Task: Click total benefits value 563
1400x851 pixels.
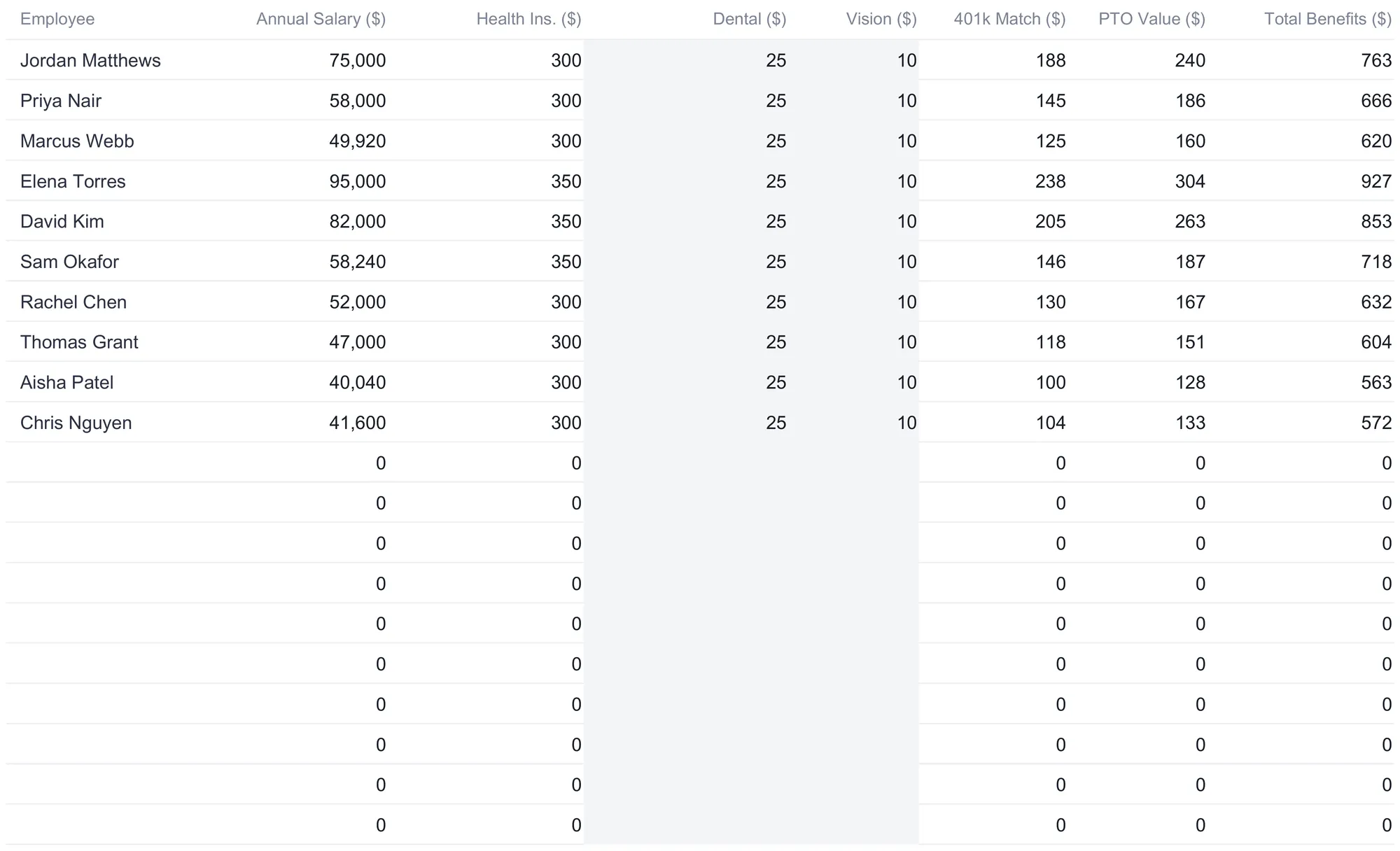Action: 1376,382
